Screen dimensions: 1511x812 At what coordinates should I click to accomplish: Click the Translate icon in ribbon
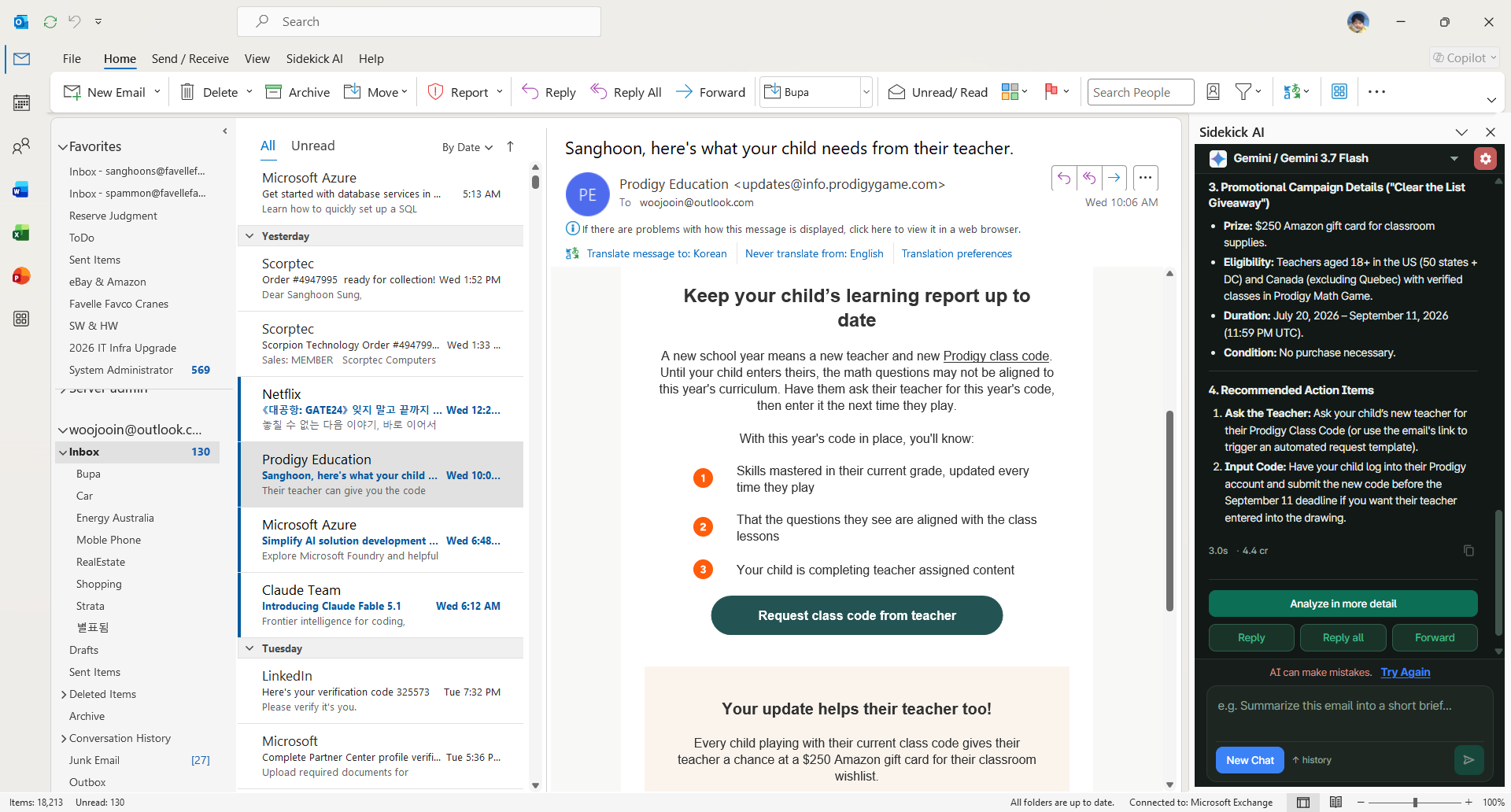coord(1291,92)
